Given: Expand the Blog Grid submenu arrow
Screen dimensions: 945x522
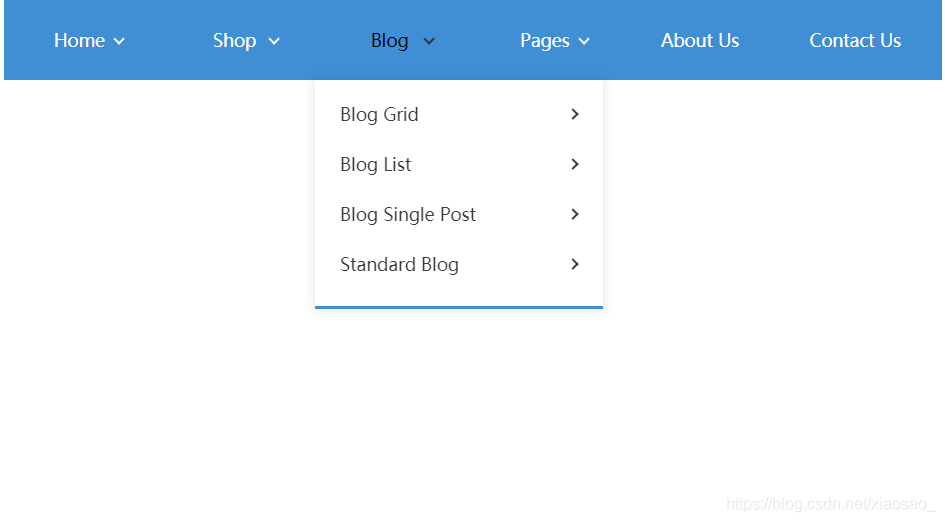Looking at the screenshot, I should [575, 115].
